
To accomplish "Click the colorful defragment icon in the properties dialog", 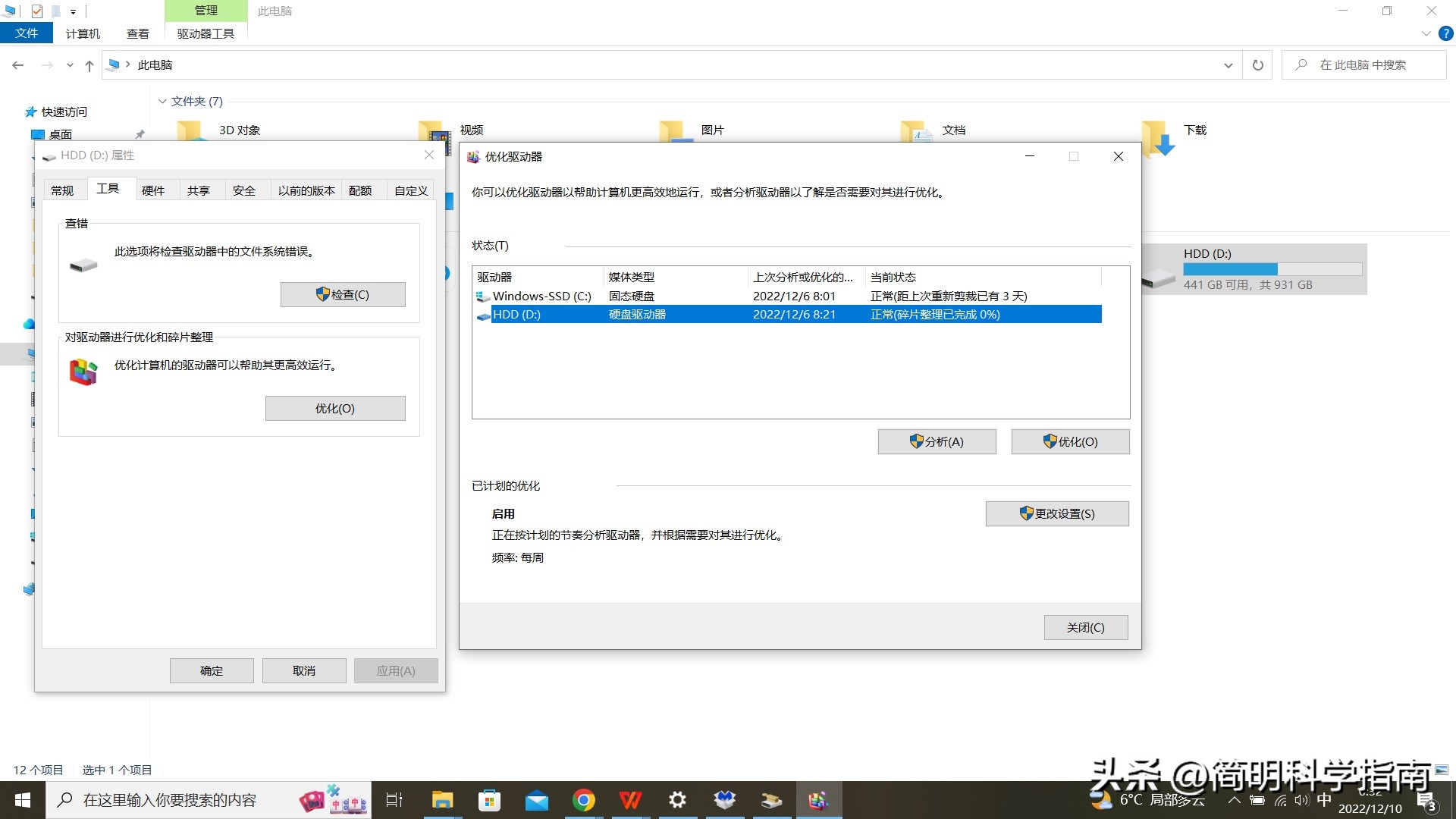I will click(x=83, y=371).
